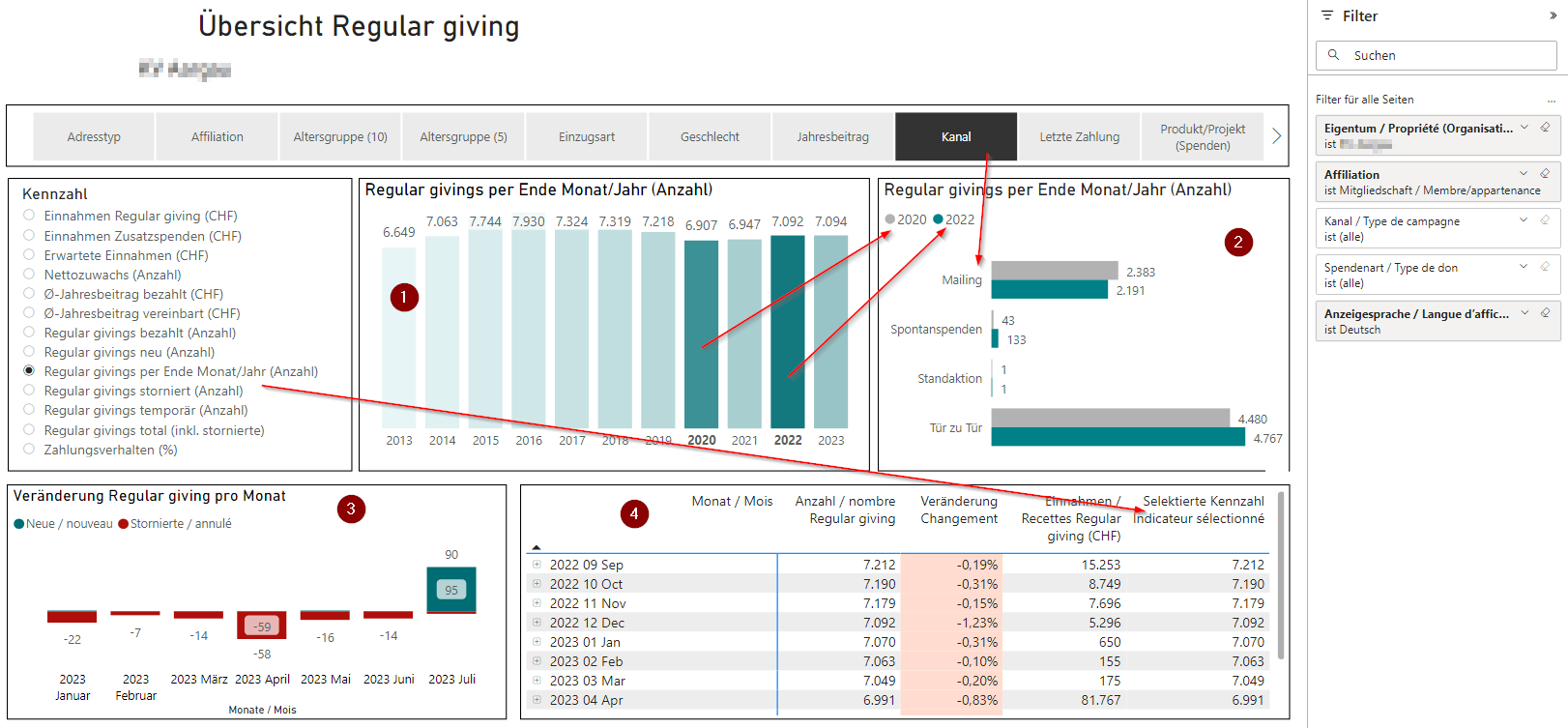Open more options for Filter für alle Seiten

pyautogui.click(x=1552, y=100)
